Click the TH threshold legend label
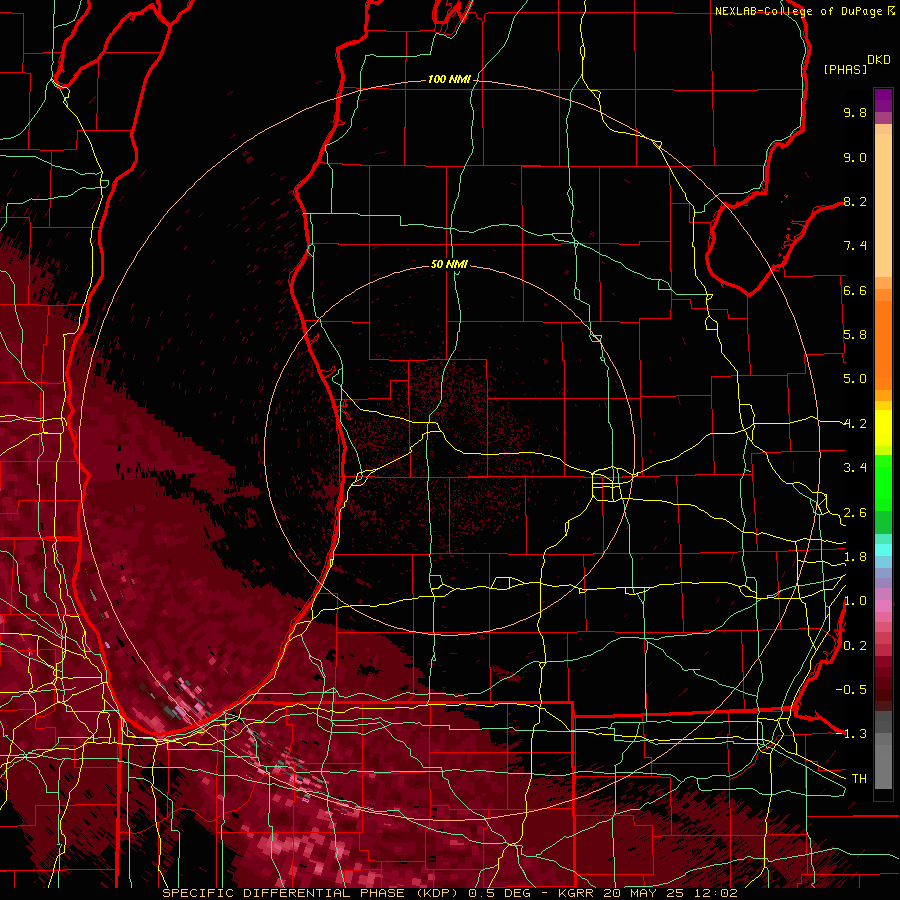The image size is (900, 900). point(859,779)
